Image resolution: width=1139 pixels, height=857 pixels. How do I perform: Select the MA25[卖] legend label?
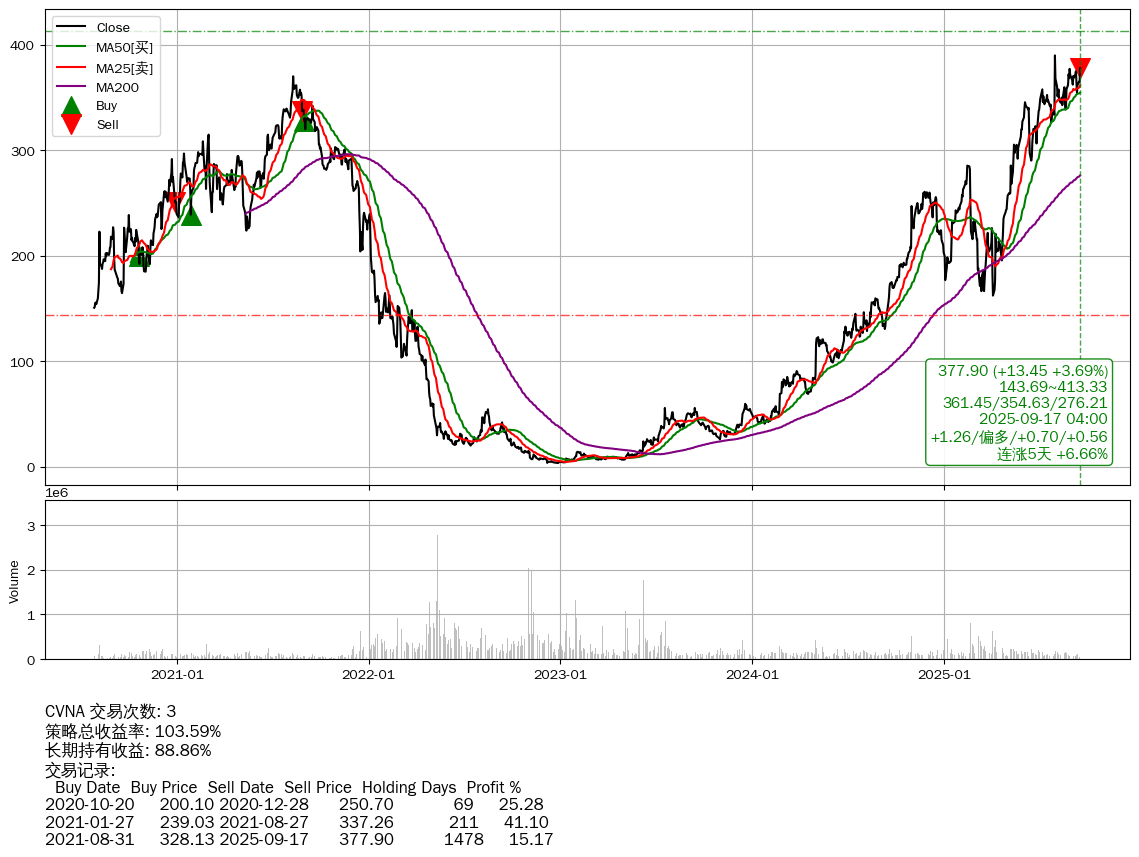pos(124,68)
